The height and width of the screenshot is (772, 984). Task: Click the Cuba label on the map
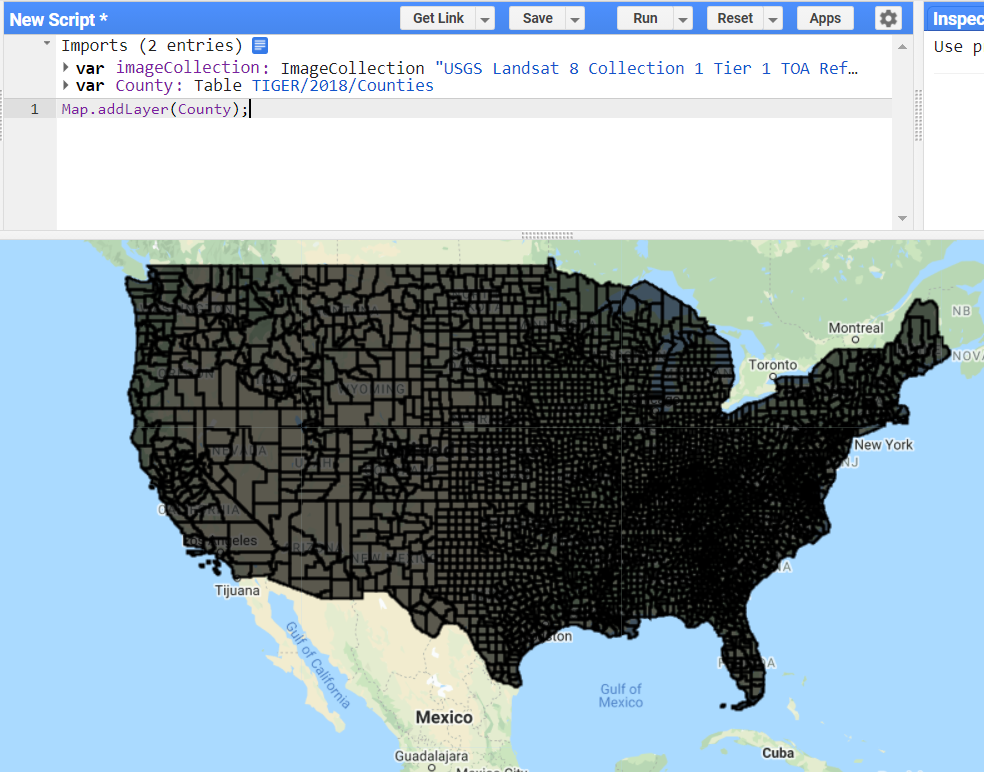(778, 753)
